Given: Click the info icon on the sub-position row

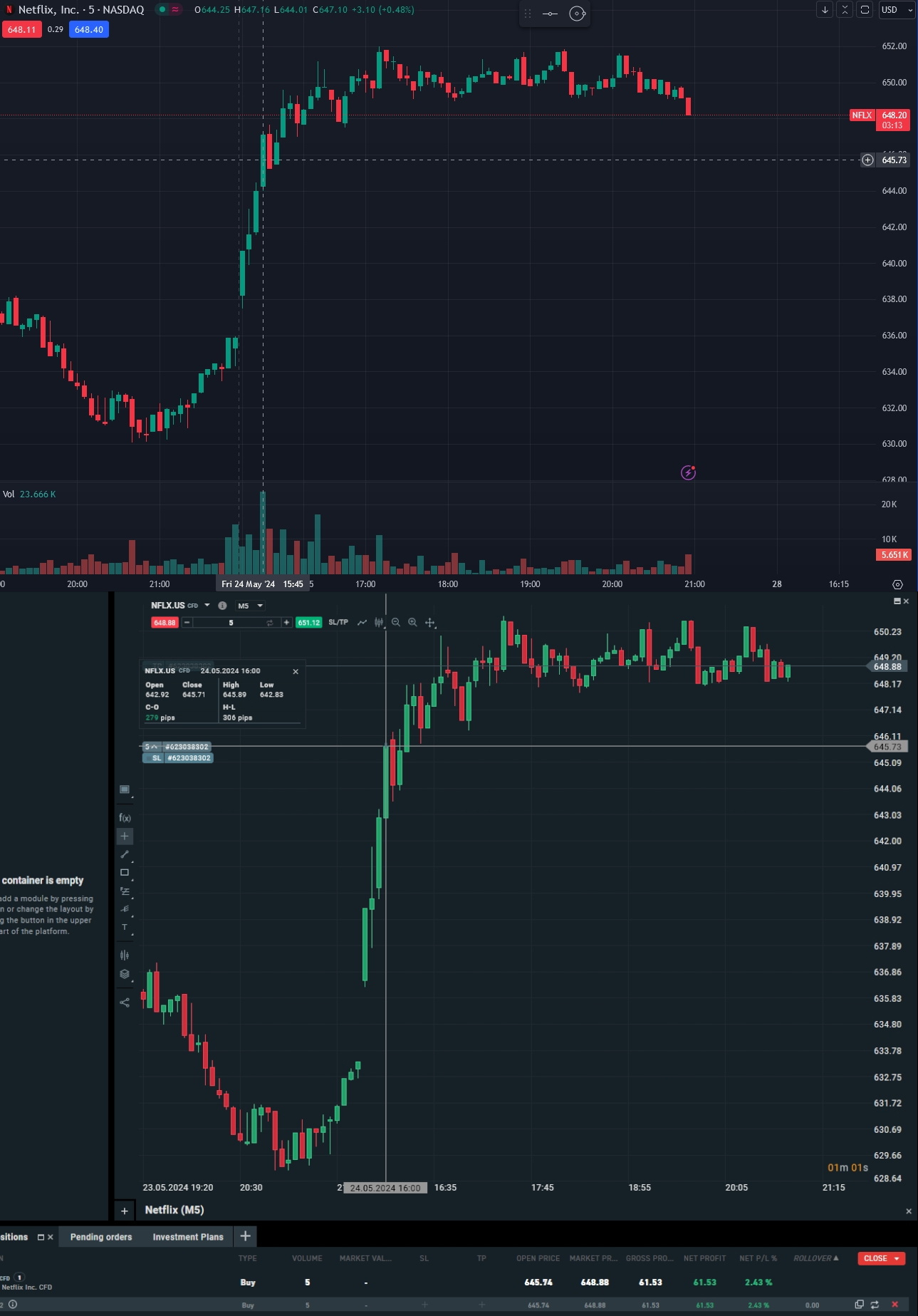Looking at the screenshot, I should (x=12, y=1305).
